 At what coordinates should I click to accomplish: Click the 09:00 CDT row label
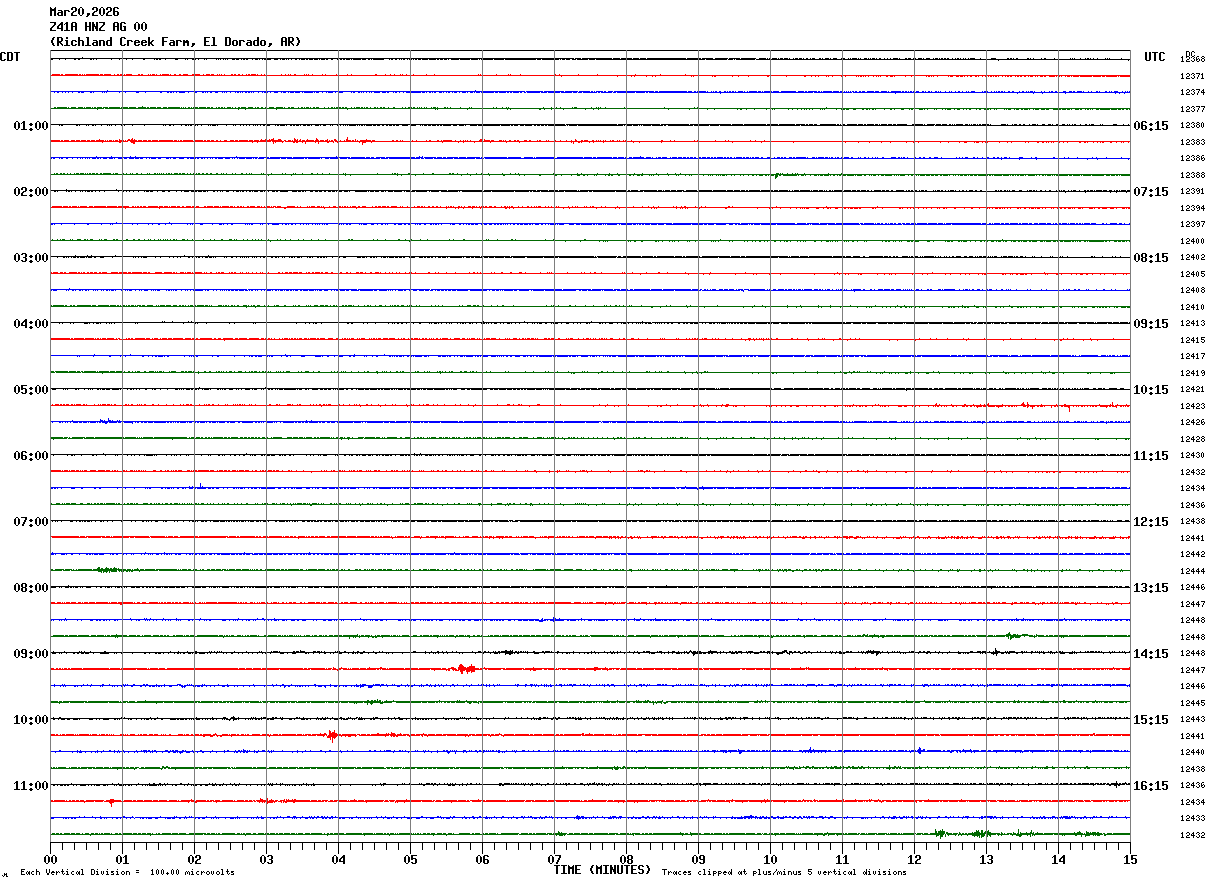tap(30, 654)
